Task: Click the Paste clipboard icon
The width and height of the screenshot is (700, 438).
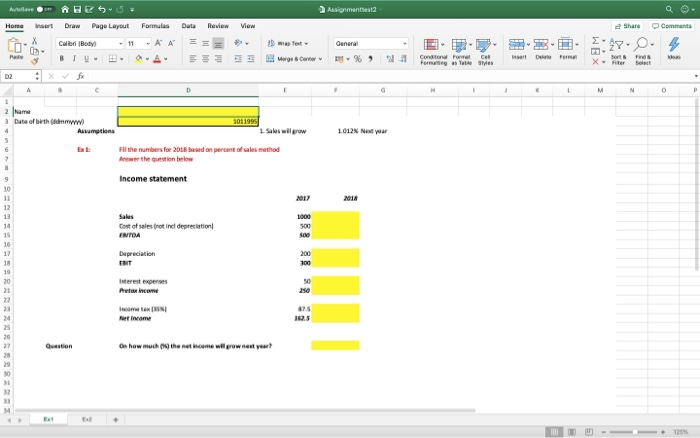Action: coord(15,48)
